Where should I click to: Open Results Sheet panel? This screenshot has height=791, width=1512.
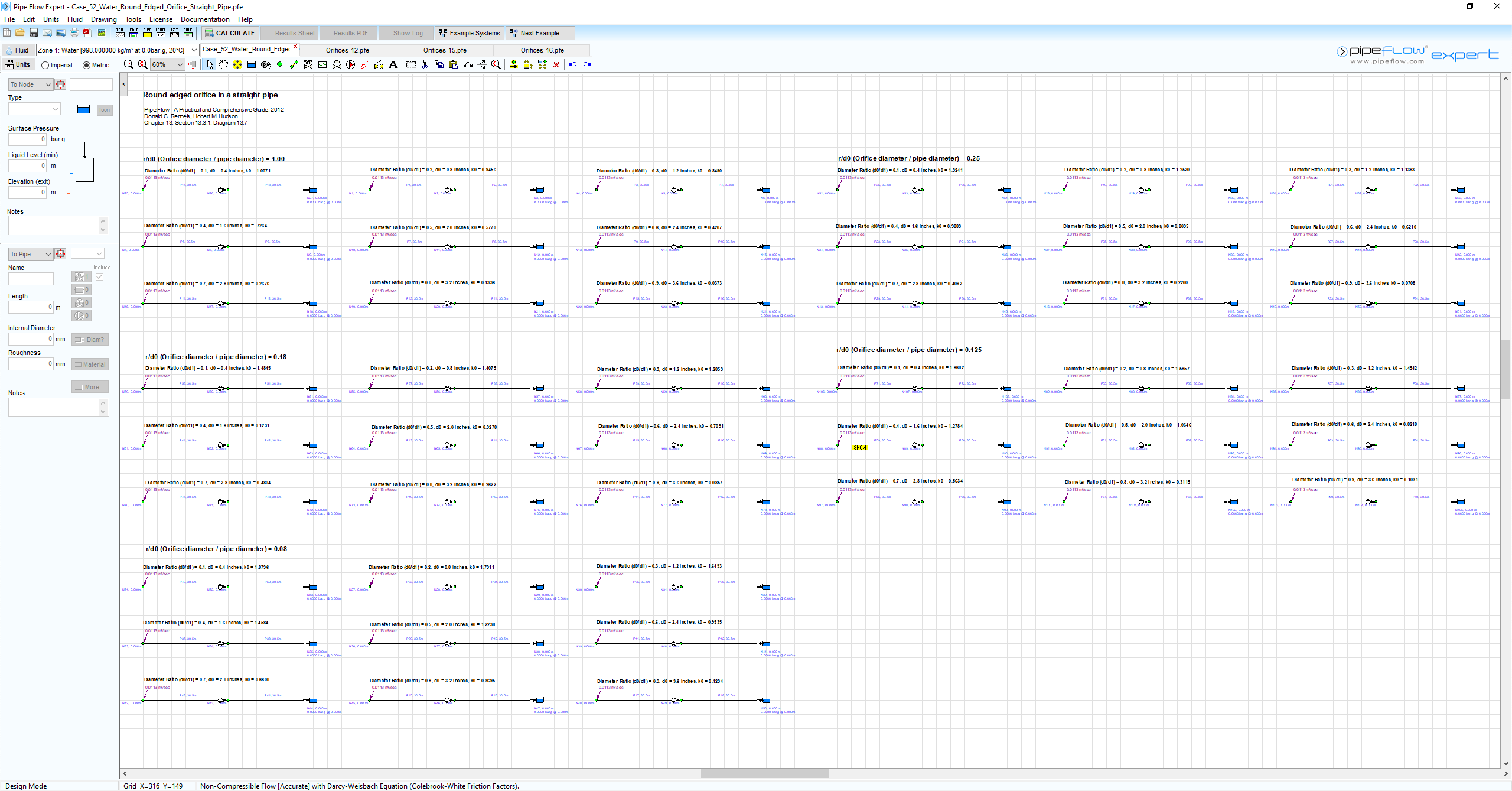[294, 33]
